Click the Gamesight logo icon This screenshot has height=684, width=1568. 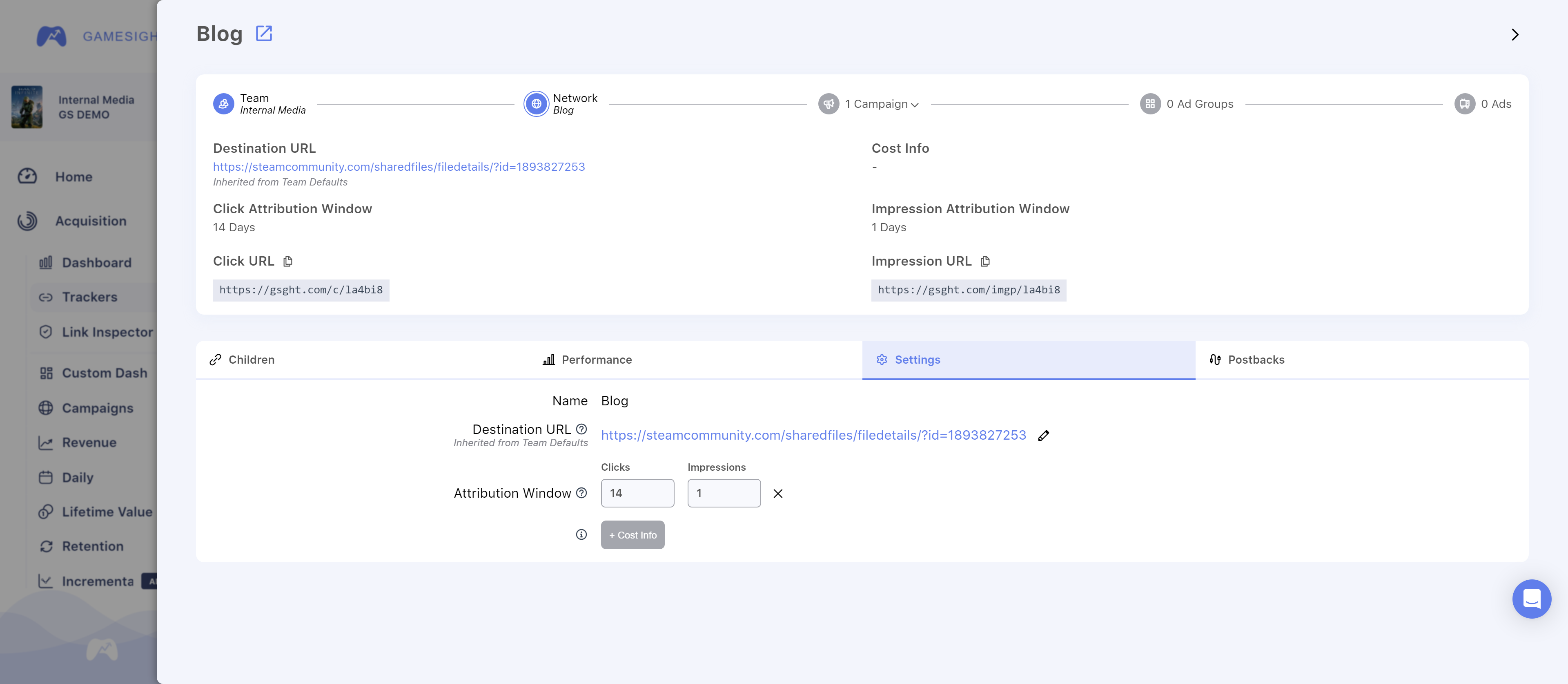[x=51, y=36]
